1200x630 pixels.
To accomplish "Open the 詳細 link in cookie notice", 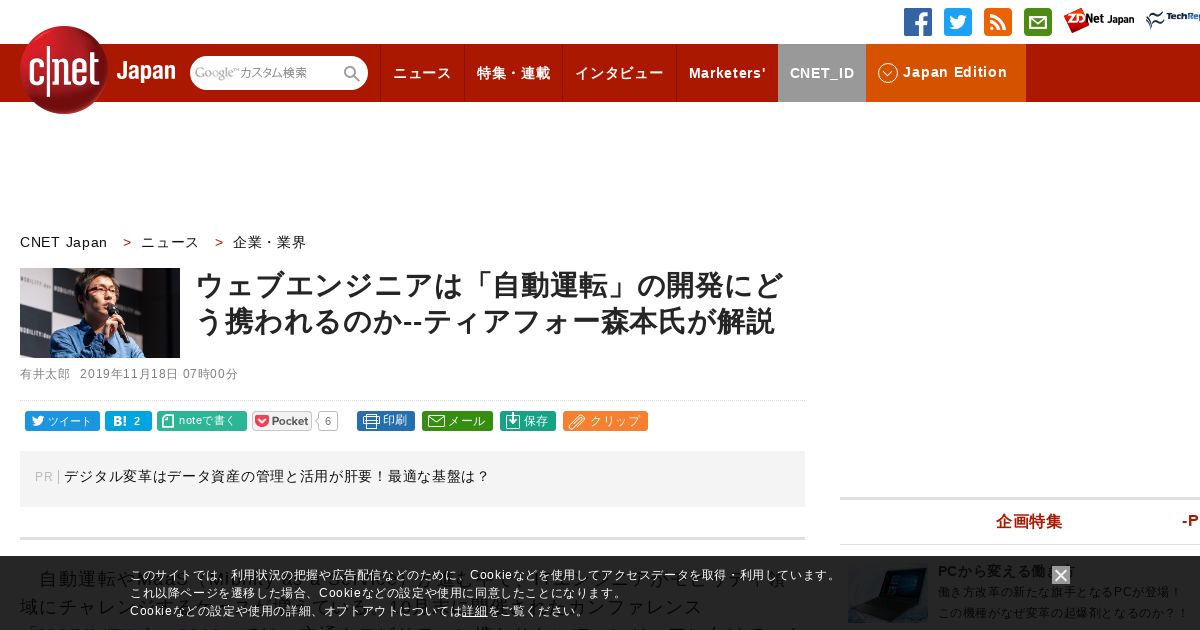I will pyautogui.click(x=475, y=611).
